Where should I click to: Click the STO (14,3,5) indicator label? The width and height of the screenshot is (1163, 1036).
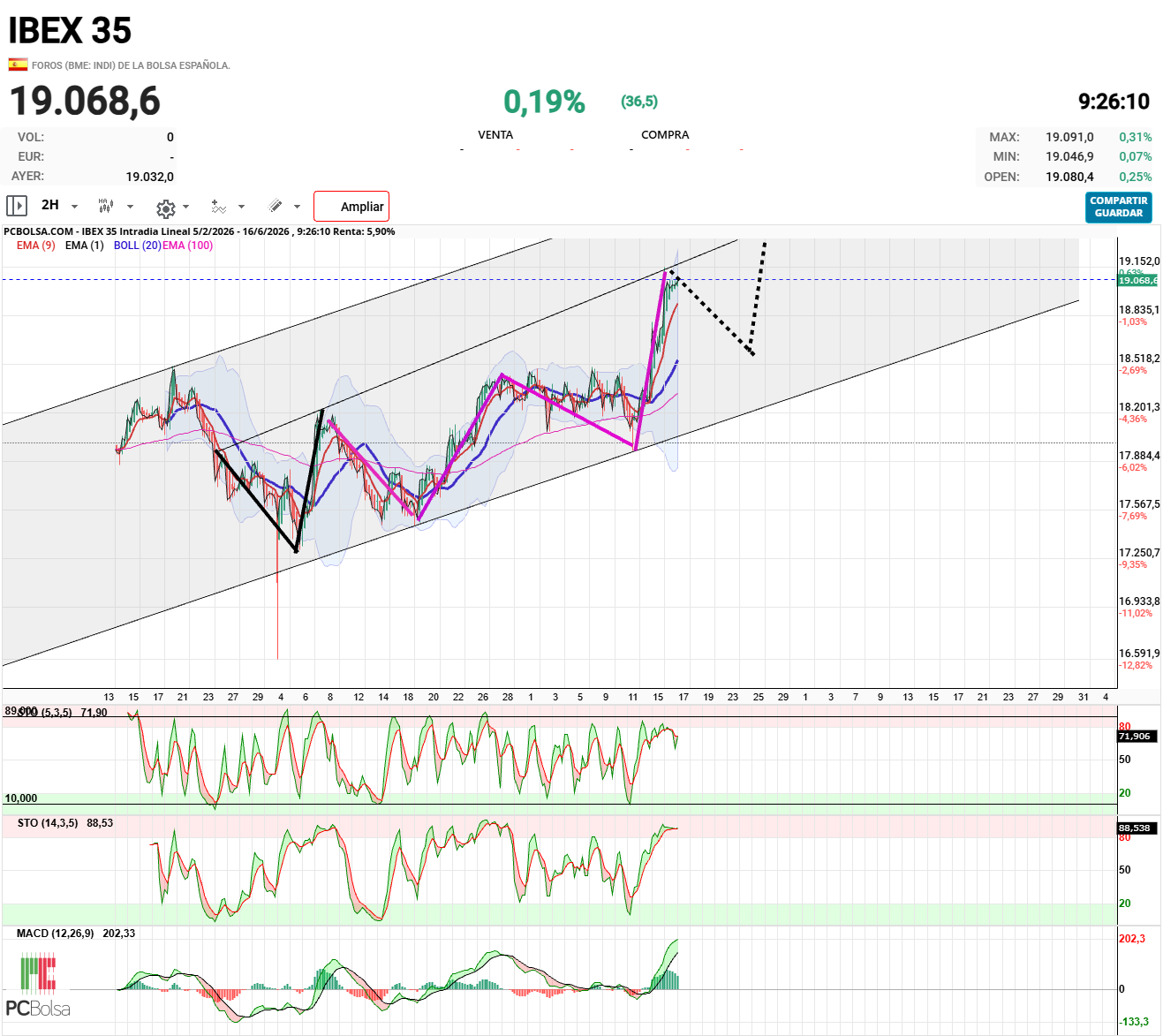tap(48, 823)
